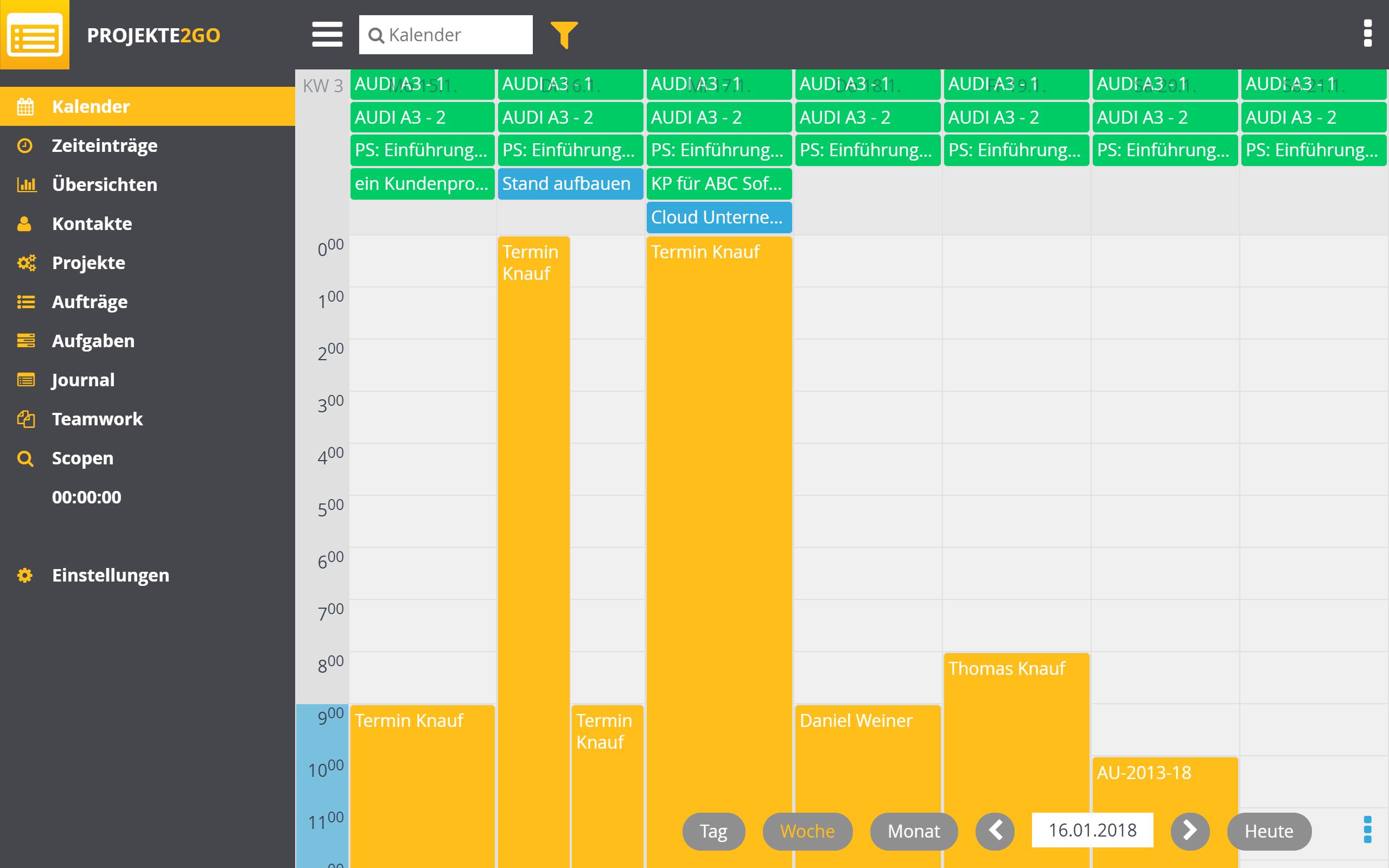Click the Zeiteinträge clock icon
Screen dimensions: 1389x868
[24, 146]
